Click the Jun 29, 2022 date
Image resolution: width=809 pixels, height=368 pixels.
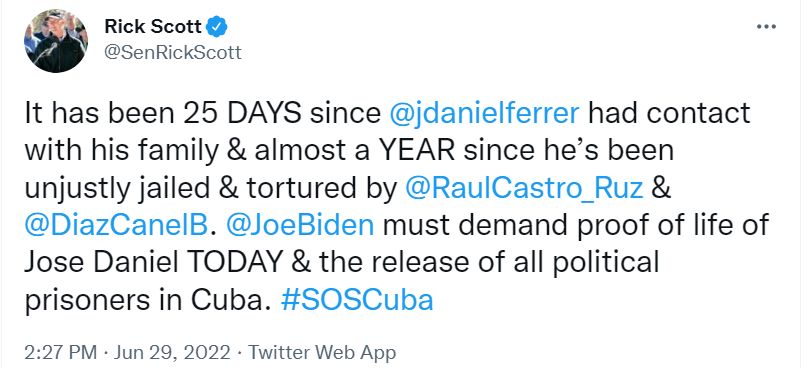[172, 353]
